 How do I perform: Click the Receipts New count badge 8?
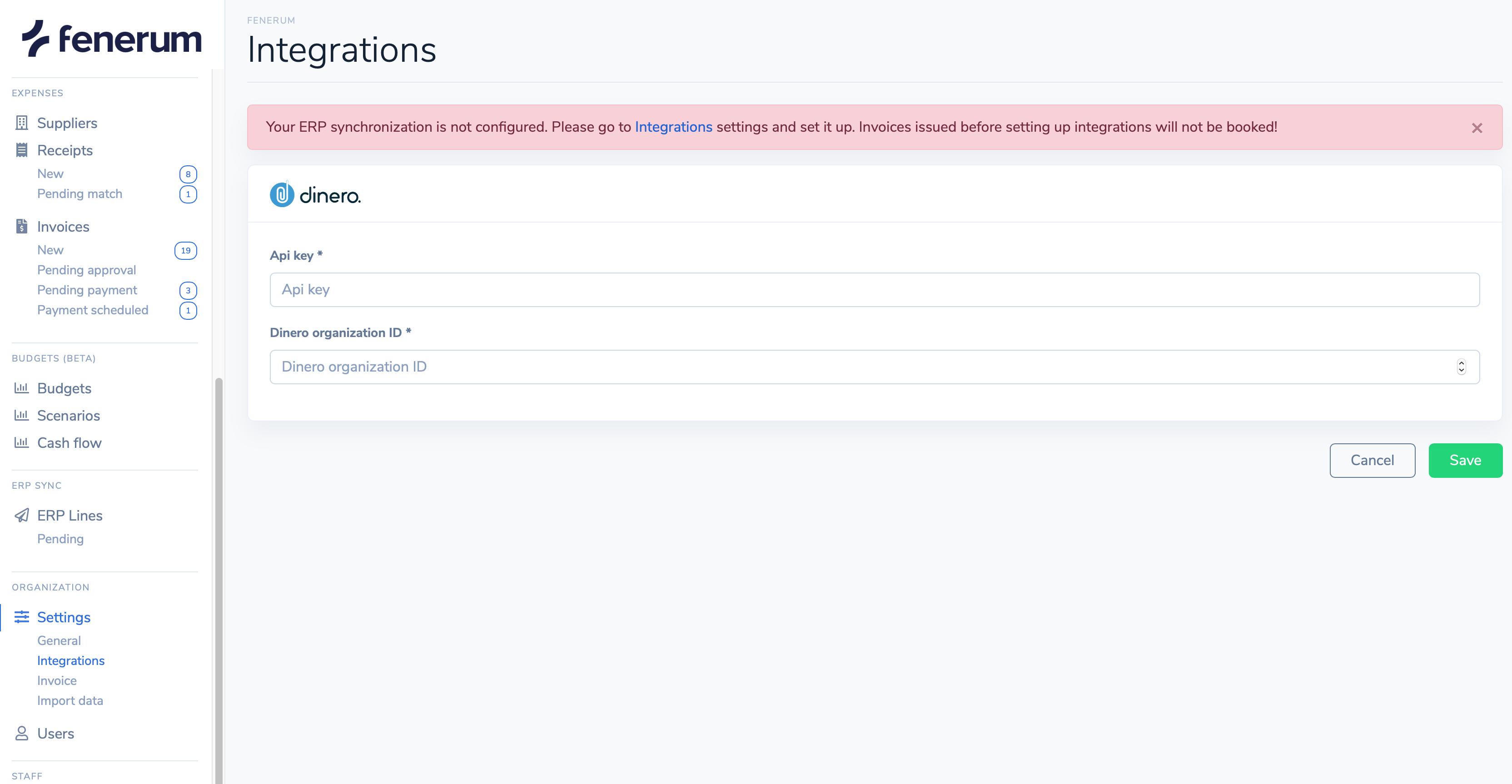(188, 174)
